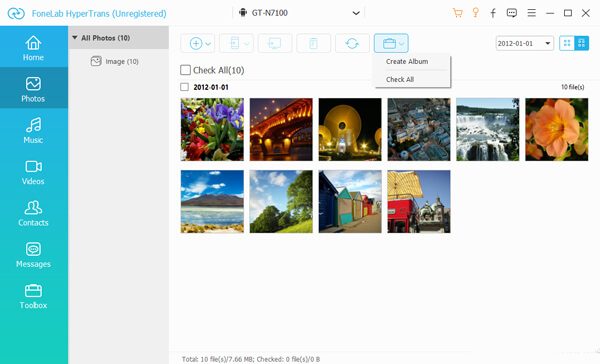Toggle the Check All(10) checkbox
Image resolution: width=600 pixels, height=364 pixels.
point(185,70)
